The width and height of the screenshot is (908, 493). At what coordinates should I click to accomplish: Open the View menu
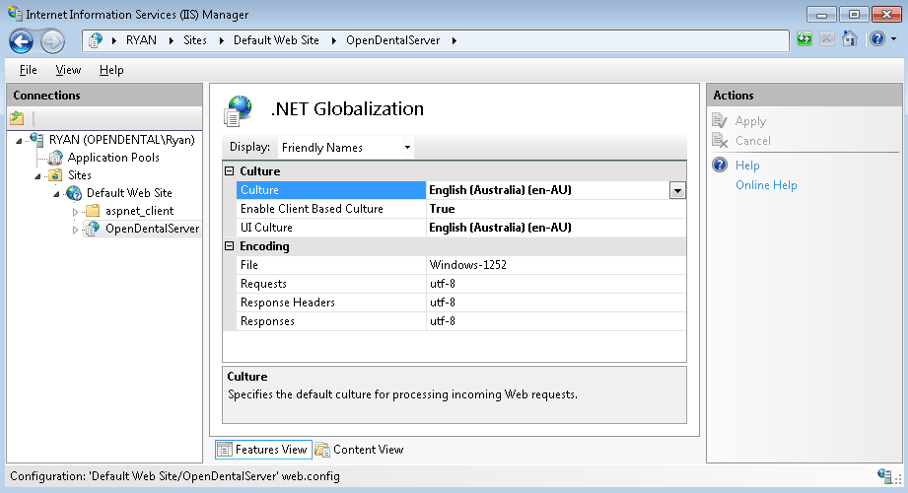tap(68, 70)
